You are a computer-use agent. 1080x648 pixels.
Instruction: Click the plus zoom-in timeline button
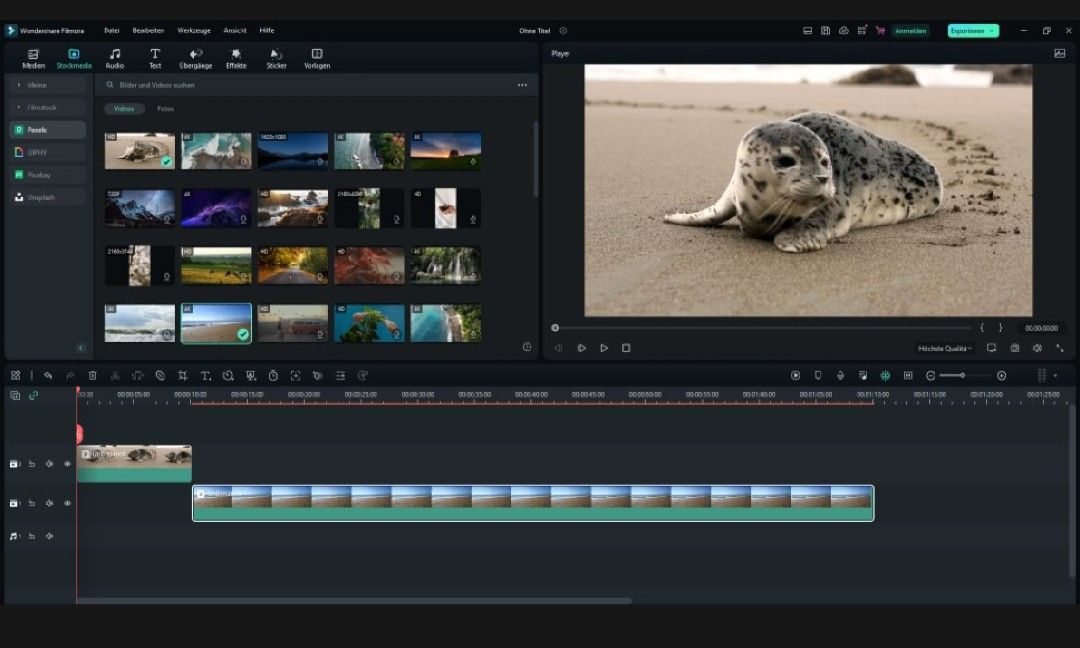(x=1001, y=375)
